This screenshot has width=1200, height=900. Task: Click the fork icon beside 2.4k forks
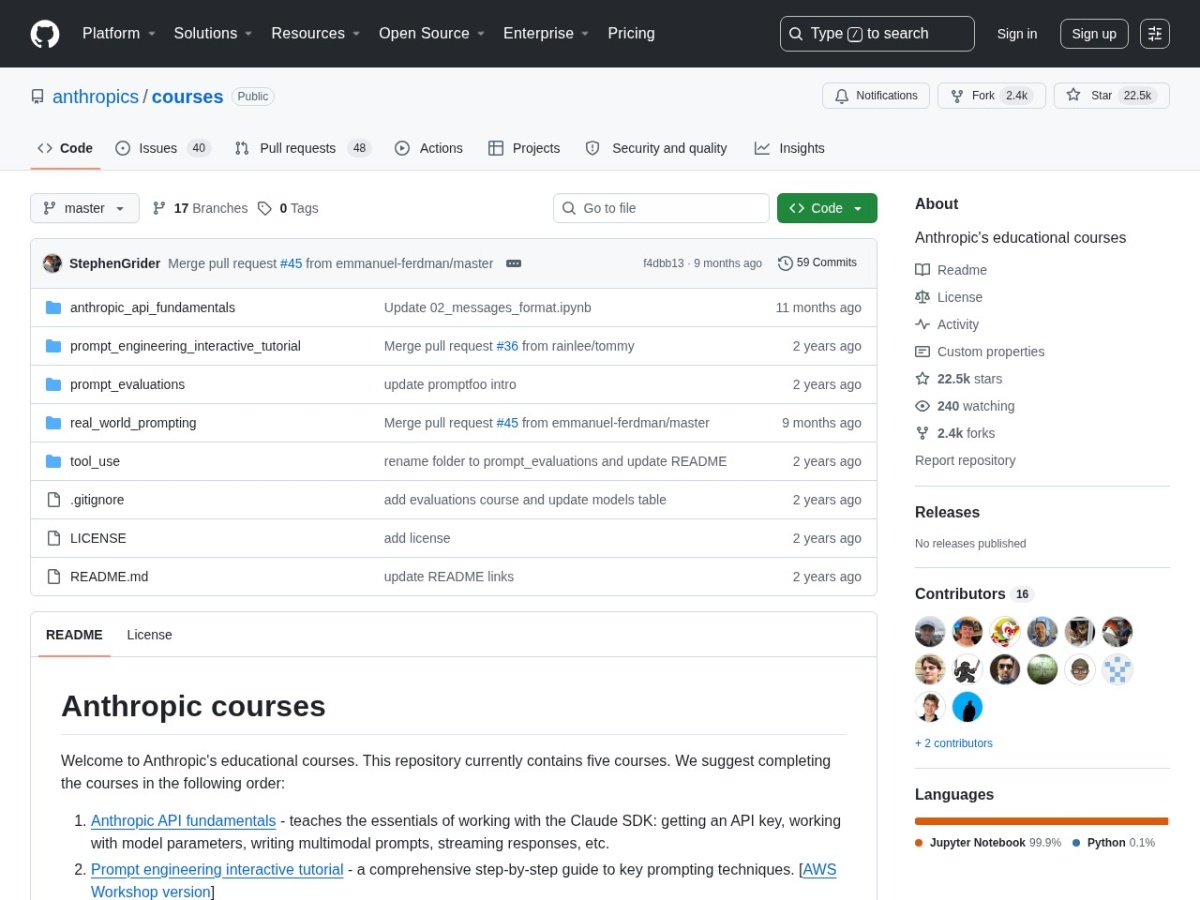(922, 433)
